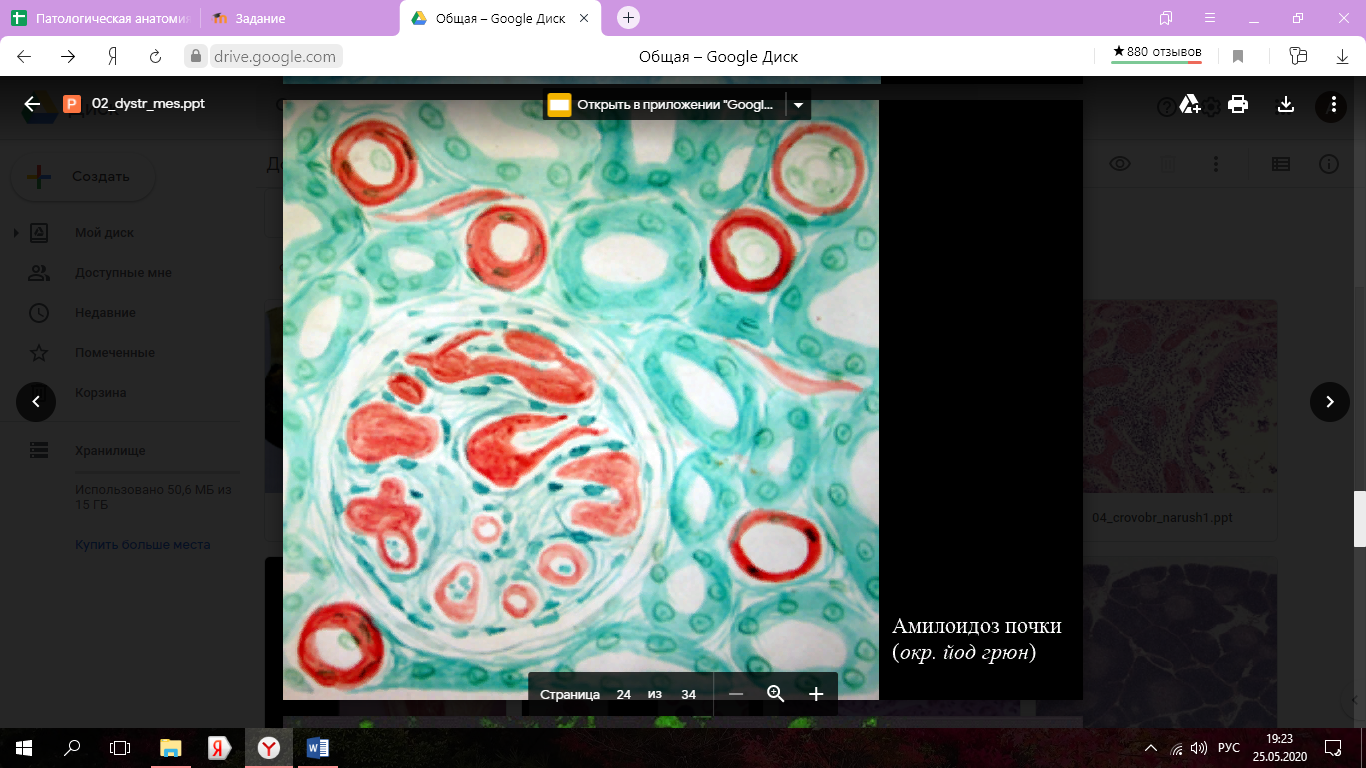
Task: Reload the current page
Action: 155,57
